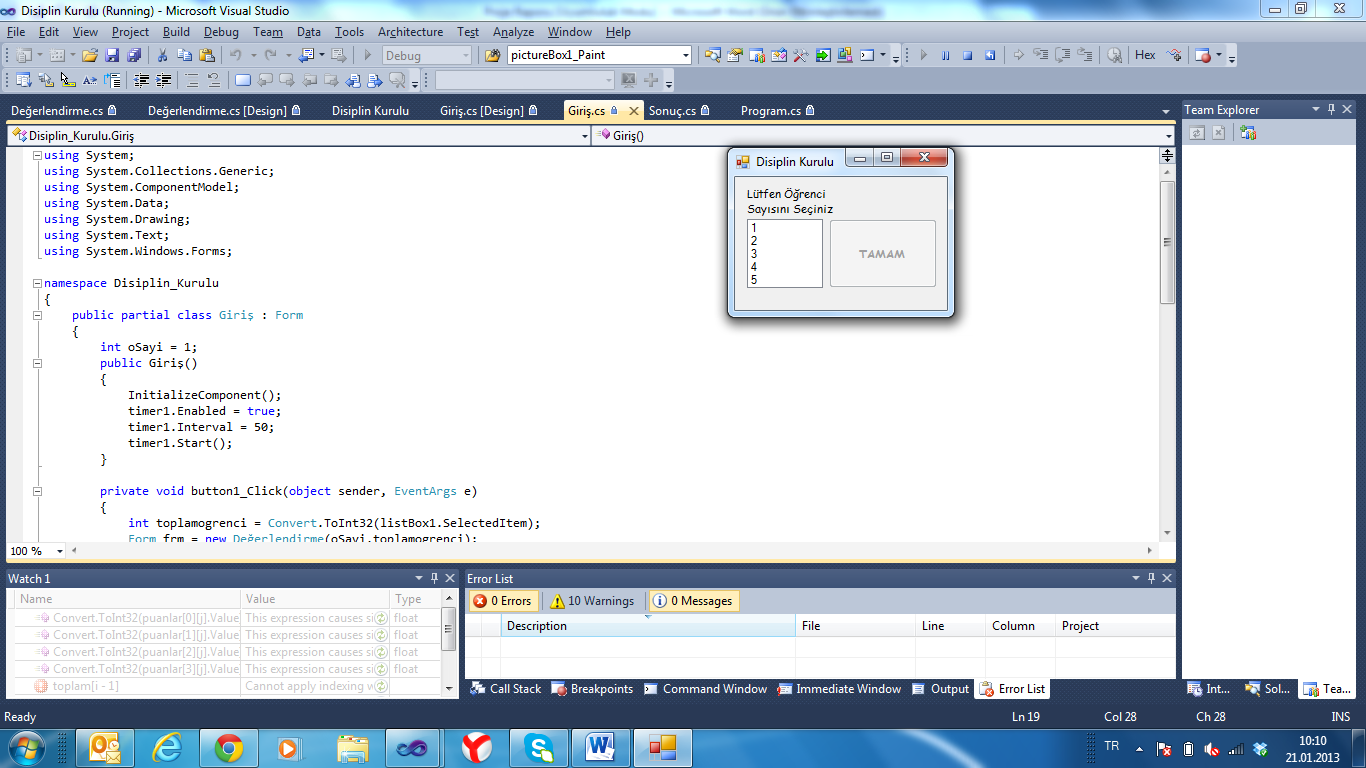Screen dimensions: 1366x768
Task: Click the editor vertical scrollbar thumb
Action: click(x=1166, y=242)
